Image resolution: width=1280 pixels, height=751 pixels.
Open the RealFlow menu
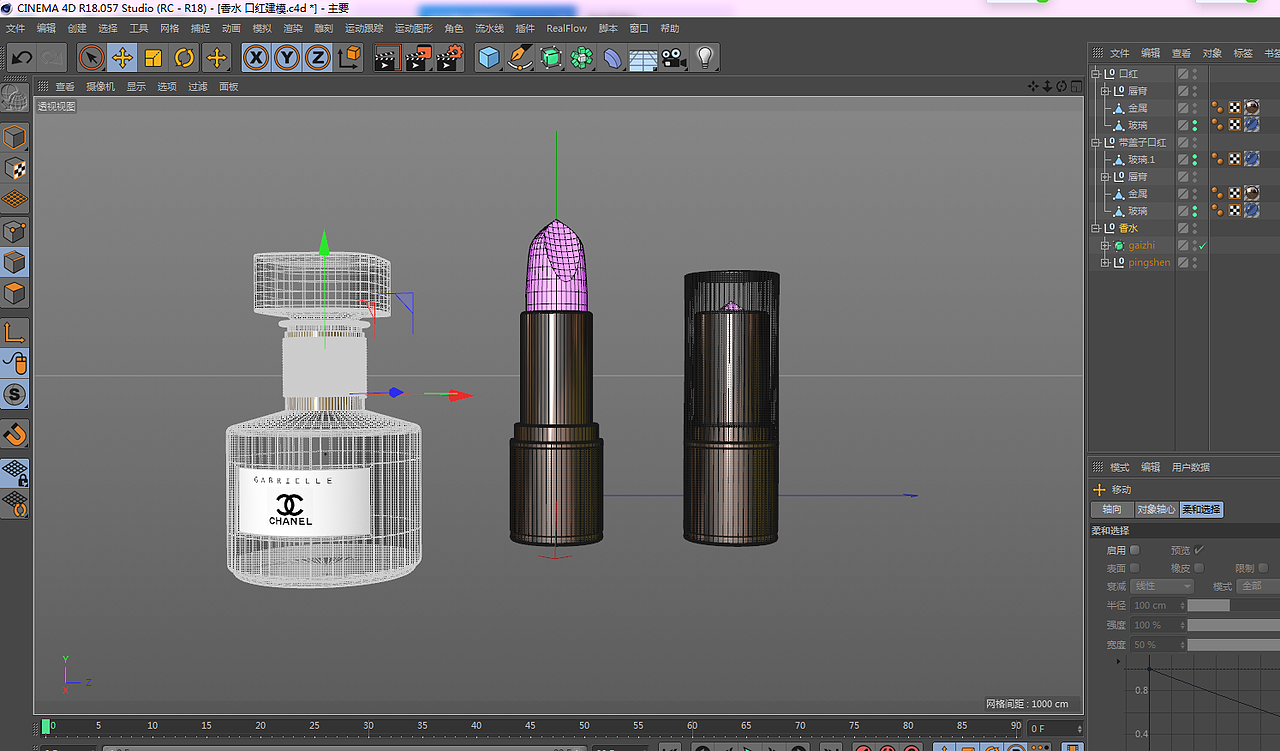pos(567,29)
